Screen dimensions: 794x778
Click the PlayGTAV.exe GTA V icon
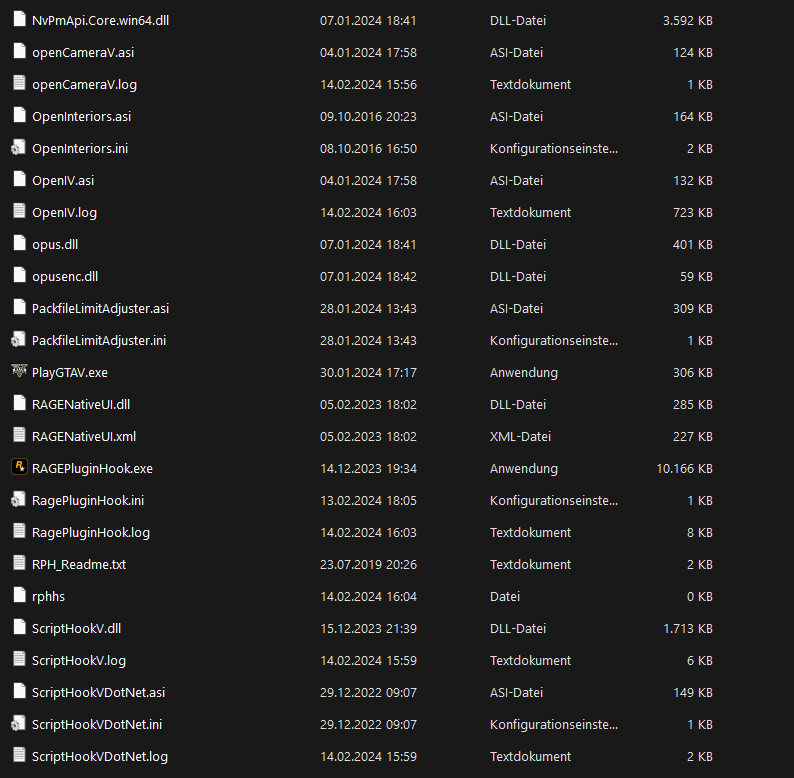pos(19,371)
